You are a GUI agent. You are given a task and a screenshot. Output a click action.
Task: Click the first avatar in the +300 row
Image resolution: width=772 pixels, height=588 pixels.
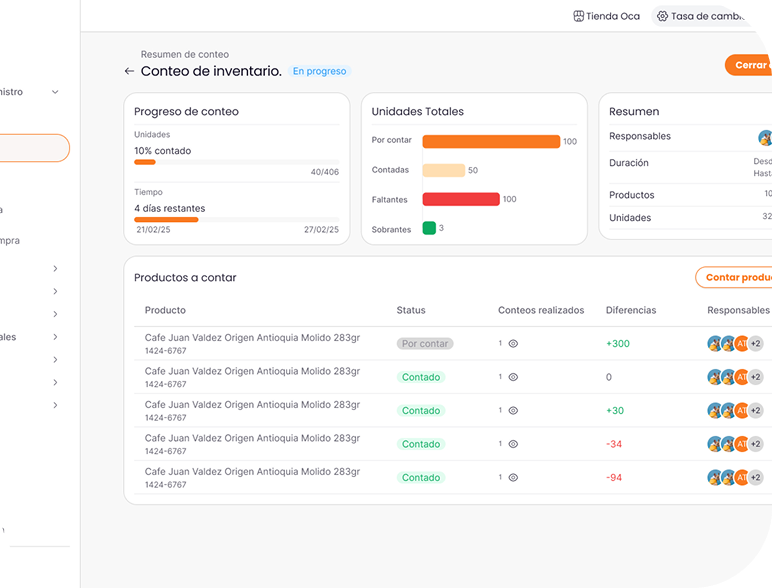[x=715, y=344]
